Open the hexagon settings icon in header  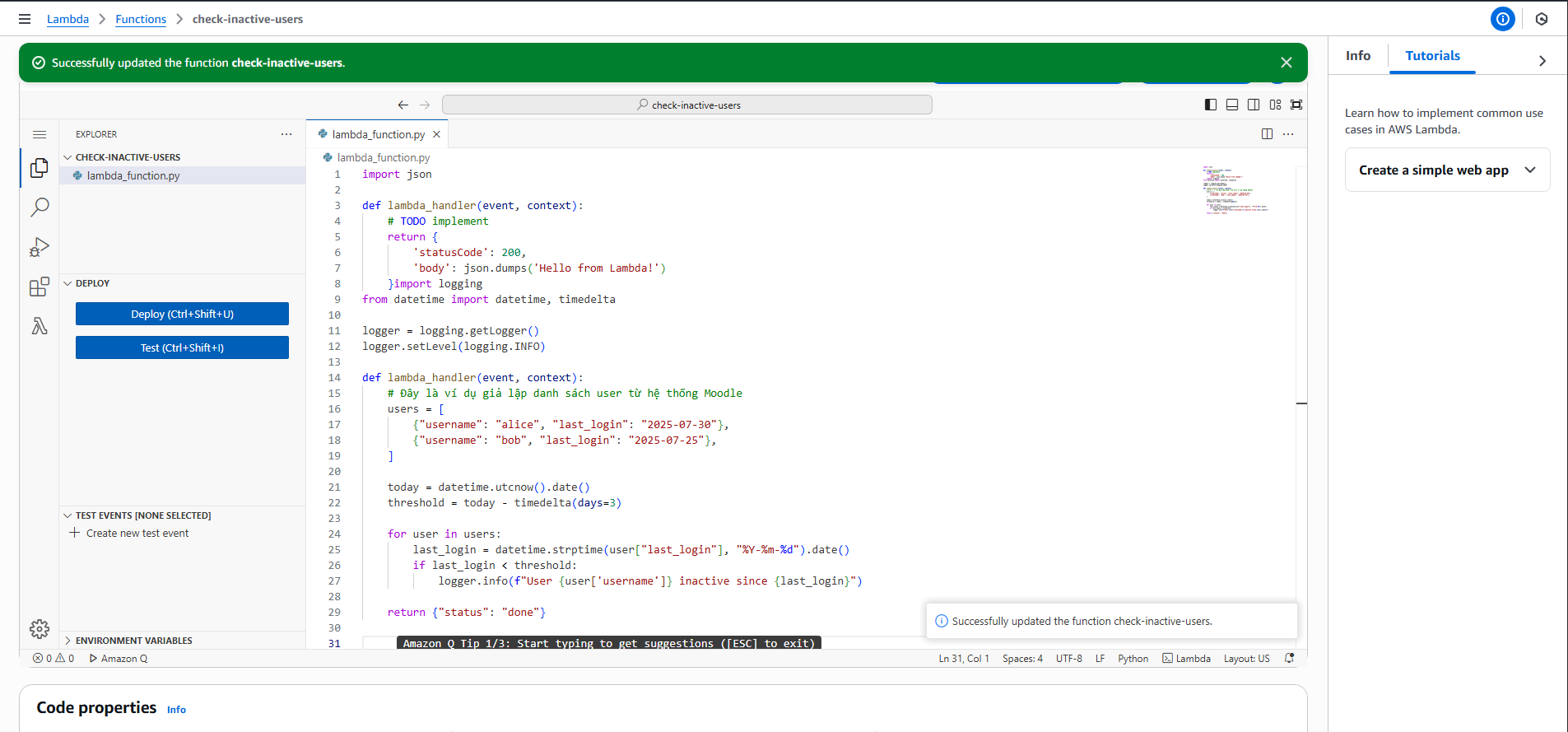[1542, 19]
